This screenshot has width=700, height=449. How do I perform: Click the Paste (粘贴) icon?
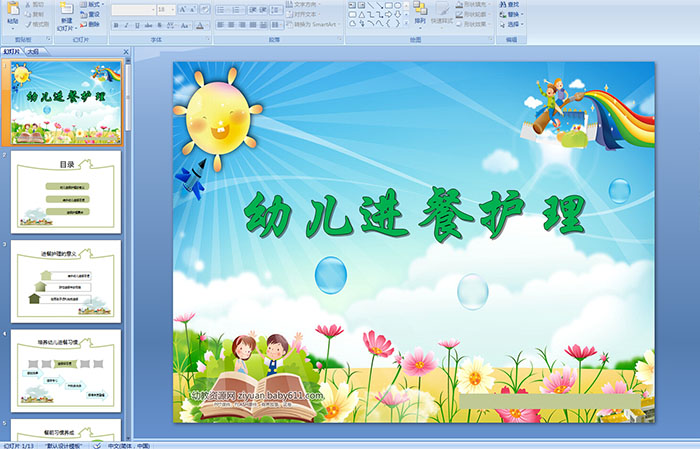click(x=13, y=10)
